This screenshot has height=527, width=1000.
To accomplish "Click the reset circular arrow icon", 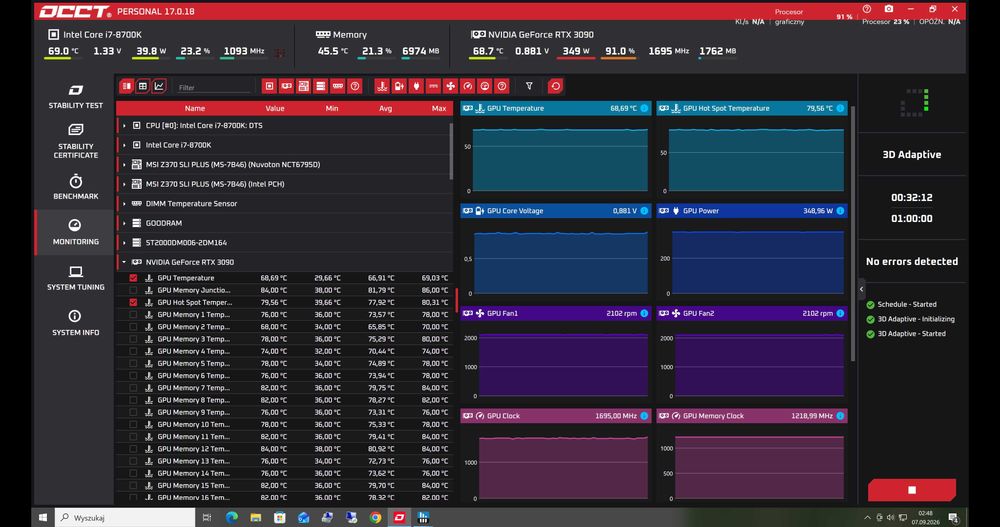I will pyautogui.click(x=555, y=86).
